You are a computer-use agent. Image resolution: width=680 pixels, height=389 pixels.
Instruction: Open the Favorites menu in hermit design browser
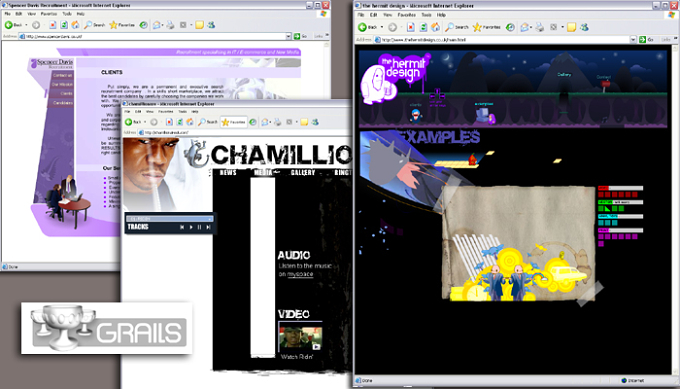click(x=407, y=15)
